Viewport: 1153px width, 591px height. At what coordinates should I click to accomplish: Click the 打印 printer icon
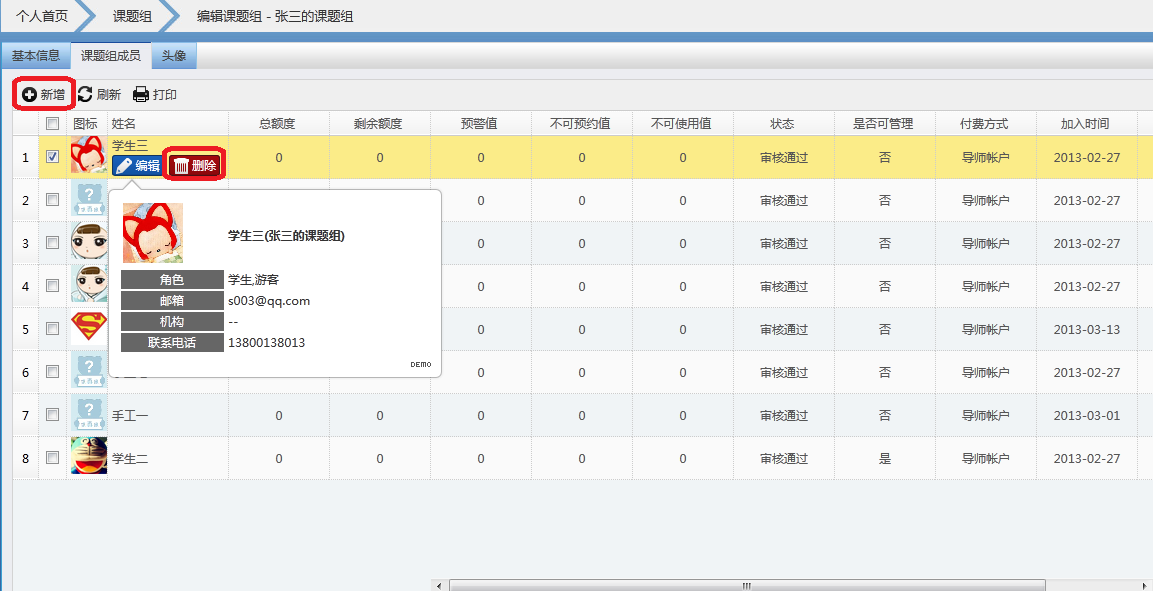coord(141,94)
